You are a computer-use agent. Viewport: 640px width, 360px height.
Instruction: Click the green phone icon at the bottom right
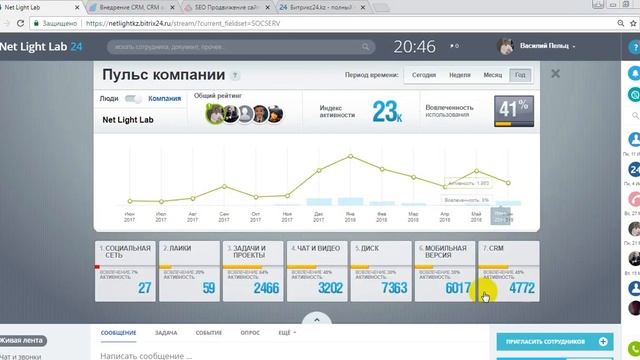[634, 349]
